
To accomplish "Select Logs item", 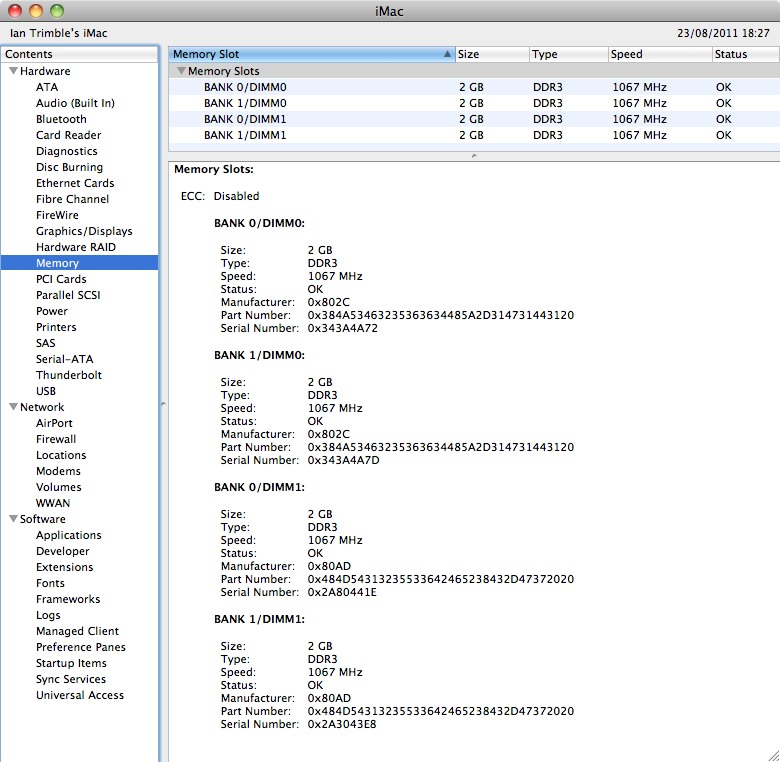I will click(x=48, y=615).
